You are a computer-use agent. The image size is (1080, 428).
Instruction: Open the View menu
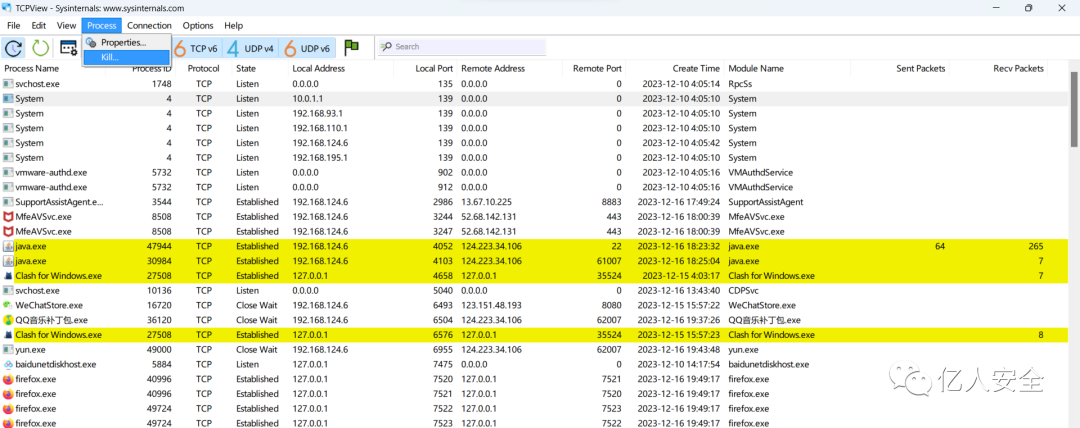coord(66,26)
